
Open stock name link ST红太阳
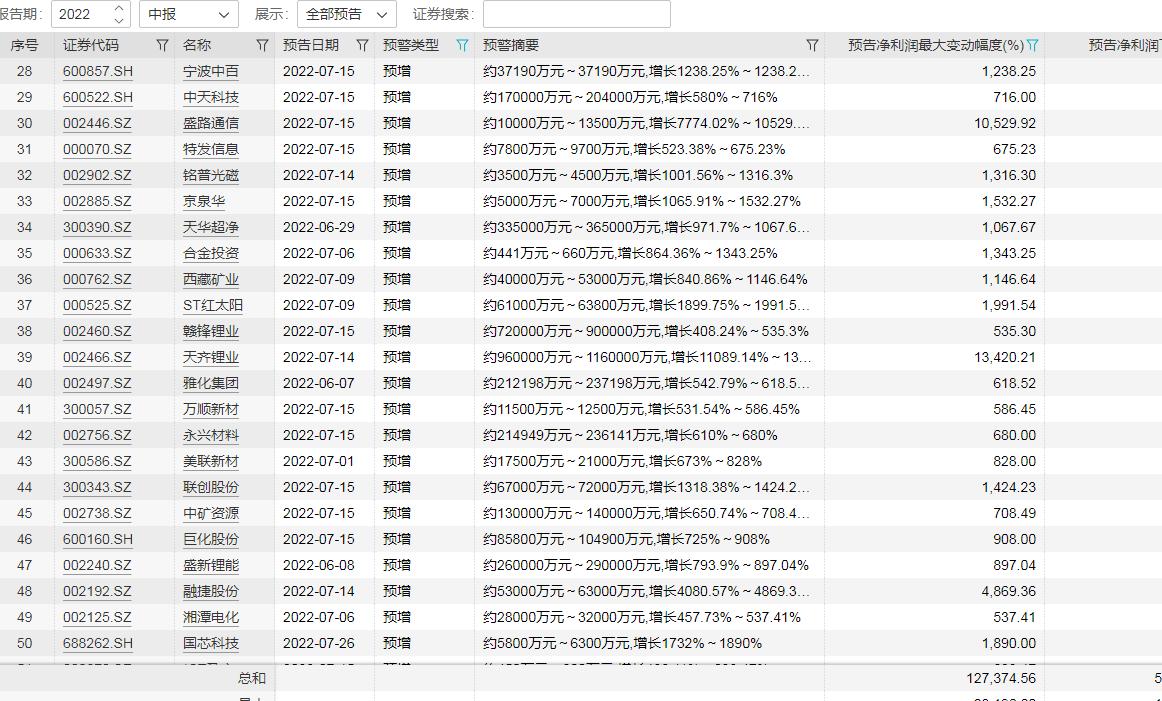pyautogui.click(x=213, y=305)
